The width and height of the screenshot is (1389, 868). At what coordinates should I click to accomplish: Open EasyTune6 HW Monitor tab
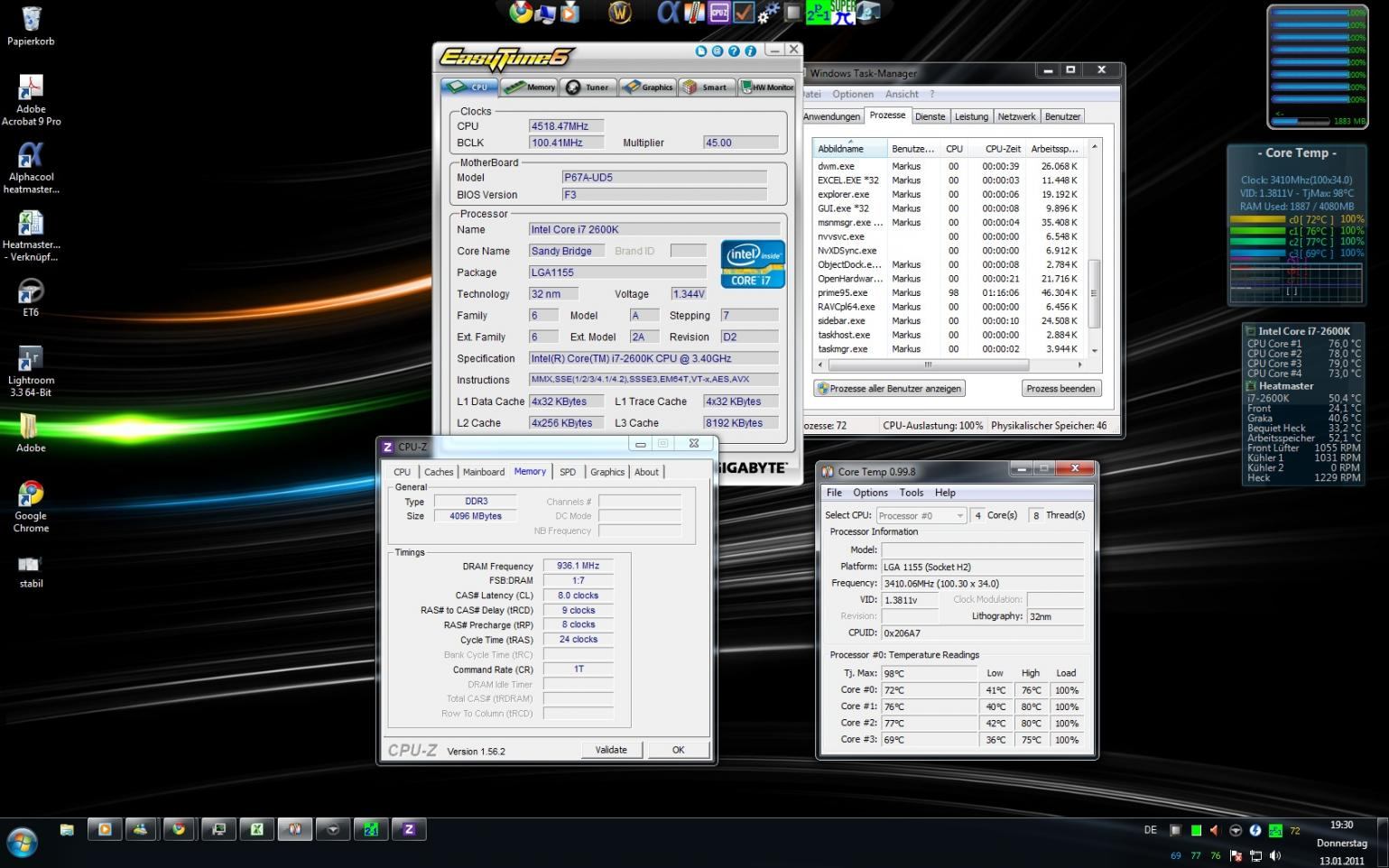point(766,87)
